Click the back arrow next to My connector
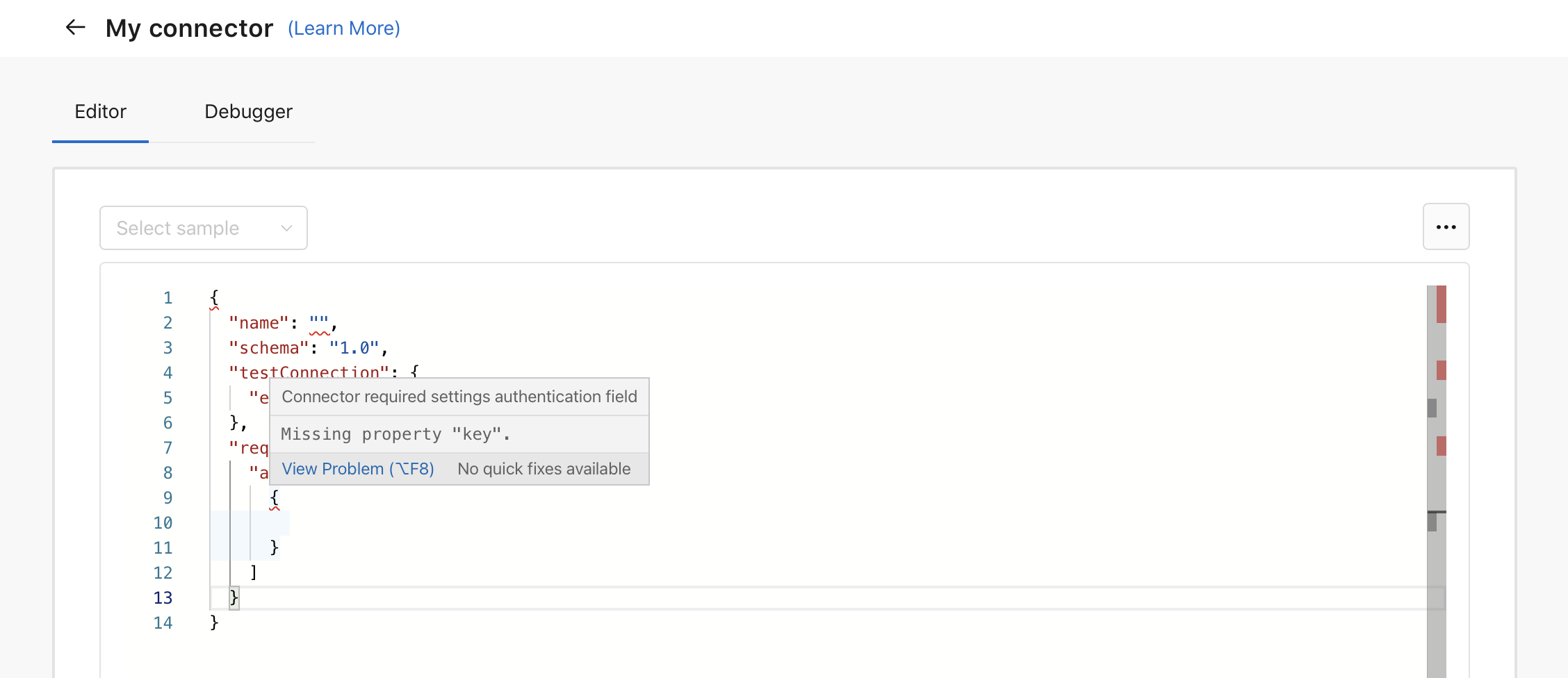The height and width of the screenshot is (678, 1568). pos(75,28)
